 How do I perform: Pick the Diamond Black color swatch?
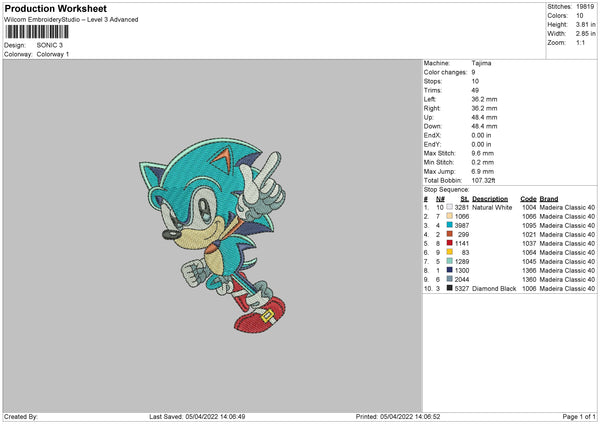(450, 288)
